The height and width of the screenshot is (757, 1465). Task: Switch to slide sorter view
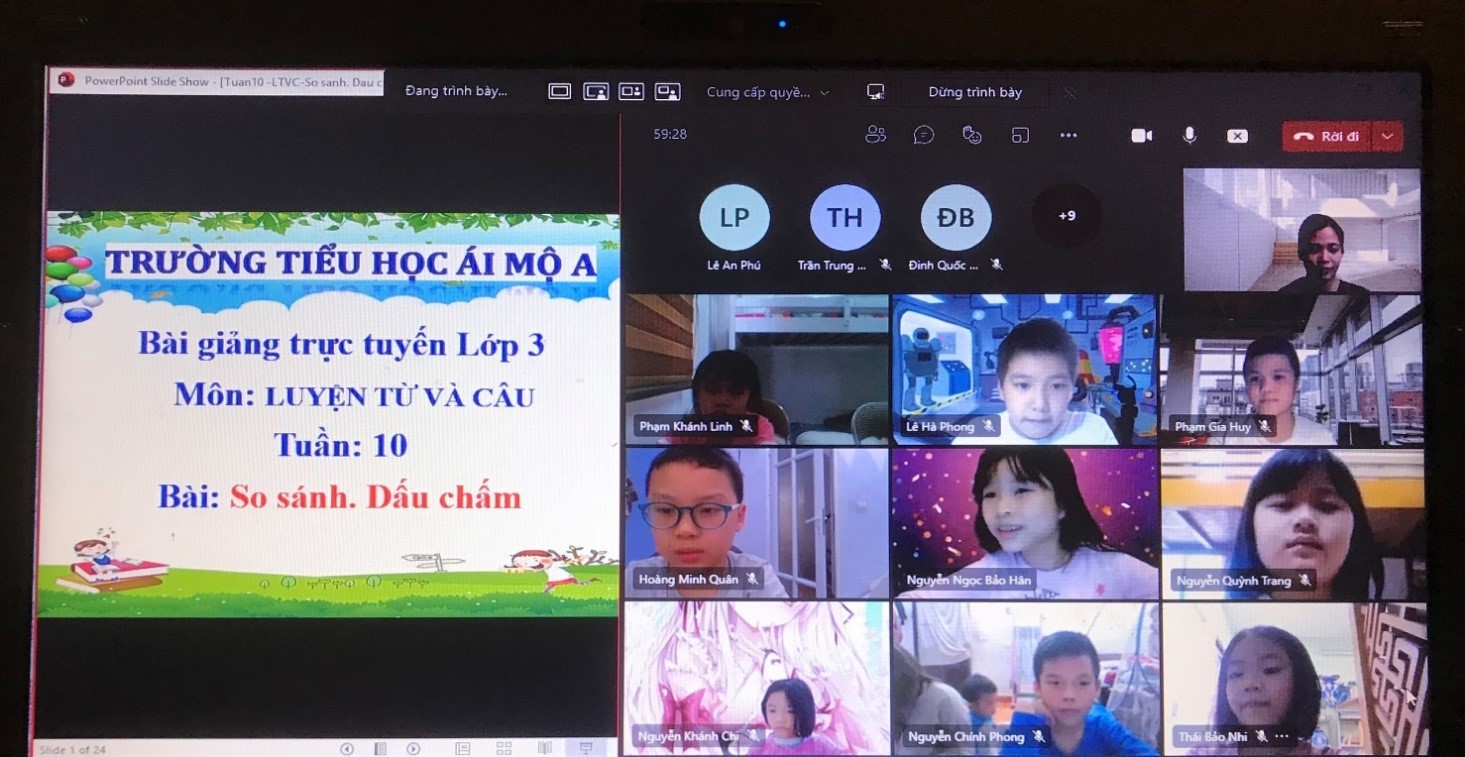click(x=504, y=748)
